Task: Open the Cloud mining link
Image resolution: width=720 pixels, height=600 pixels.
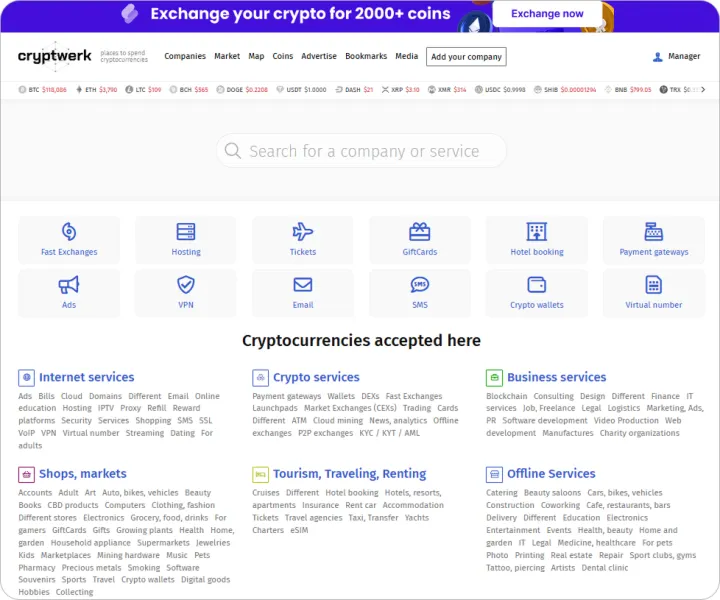Action: click(x=338, y=421)
